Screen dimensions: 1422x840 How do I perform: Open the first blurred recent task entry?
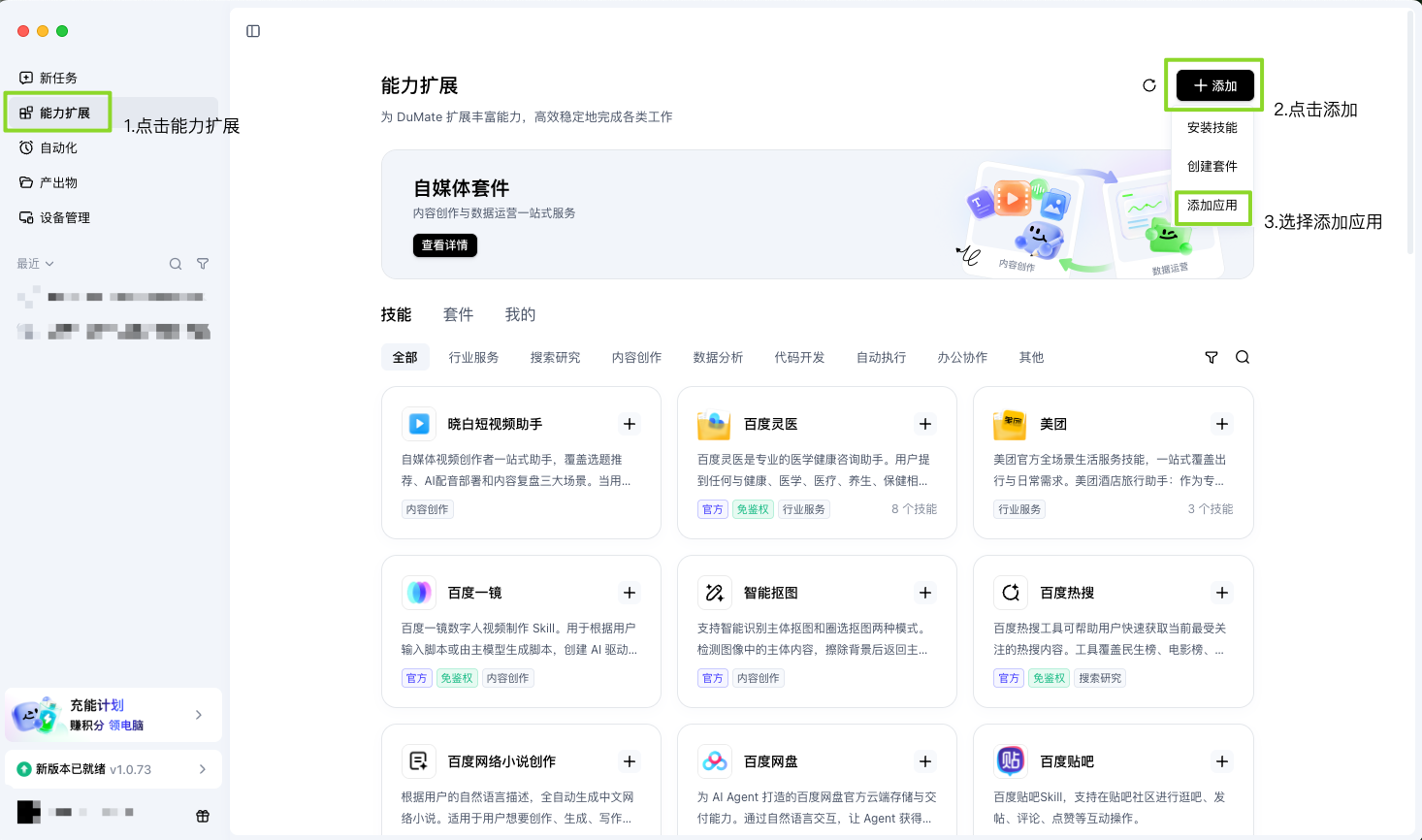pos(113,297)
